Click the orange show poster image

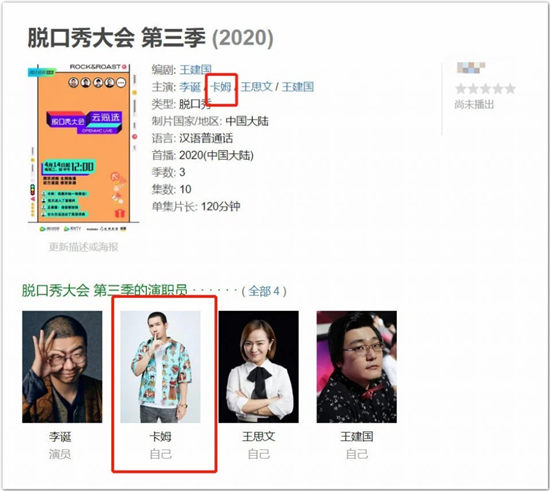pos(83,148)
